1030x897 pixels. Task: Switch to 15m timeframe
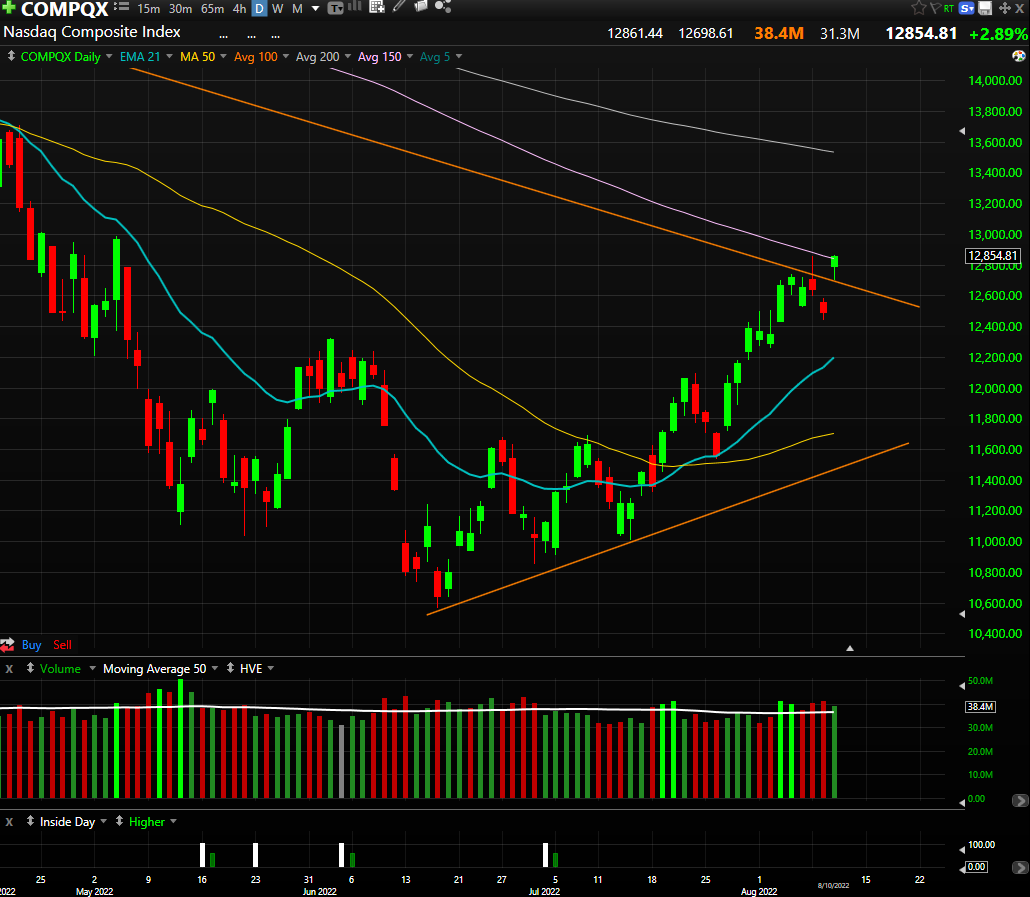pyautogui.click(x=148, y=9)
